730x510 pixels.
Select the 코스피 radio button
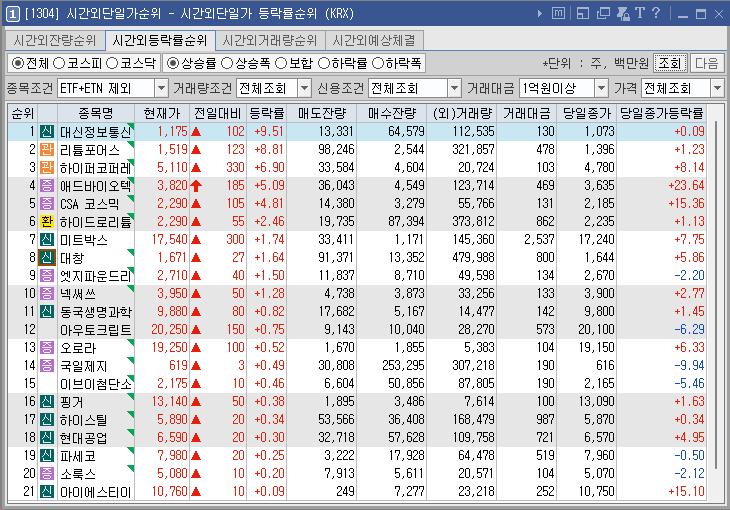[x=59, y=63]
